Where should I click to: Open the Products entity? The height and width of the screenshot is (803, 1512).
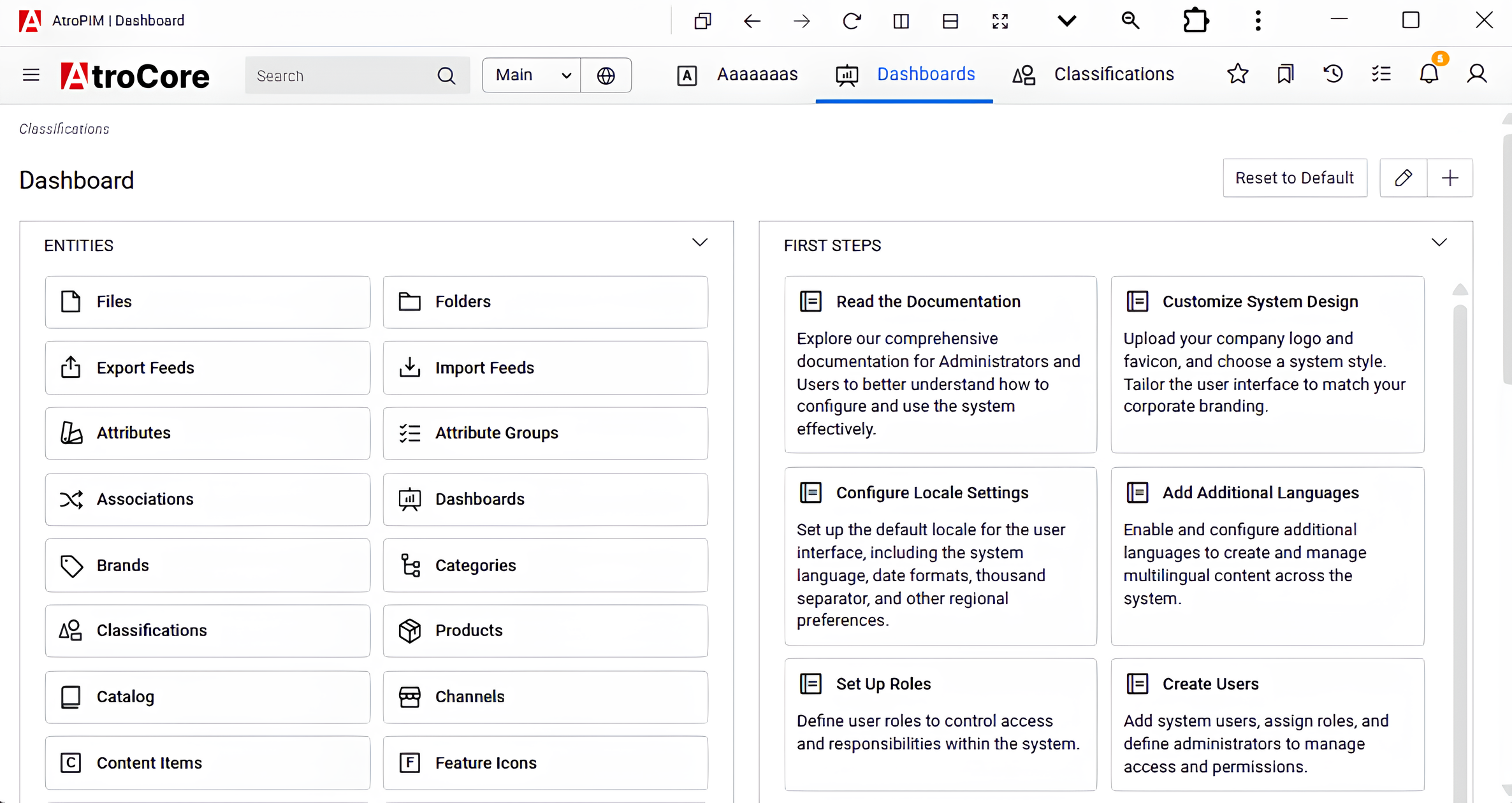tap(545, 630)
